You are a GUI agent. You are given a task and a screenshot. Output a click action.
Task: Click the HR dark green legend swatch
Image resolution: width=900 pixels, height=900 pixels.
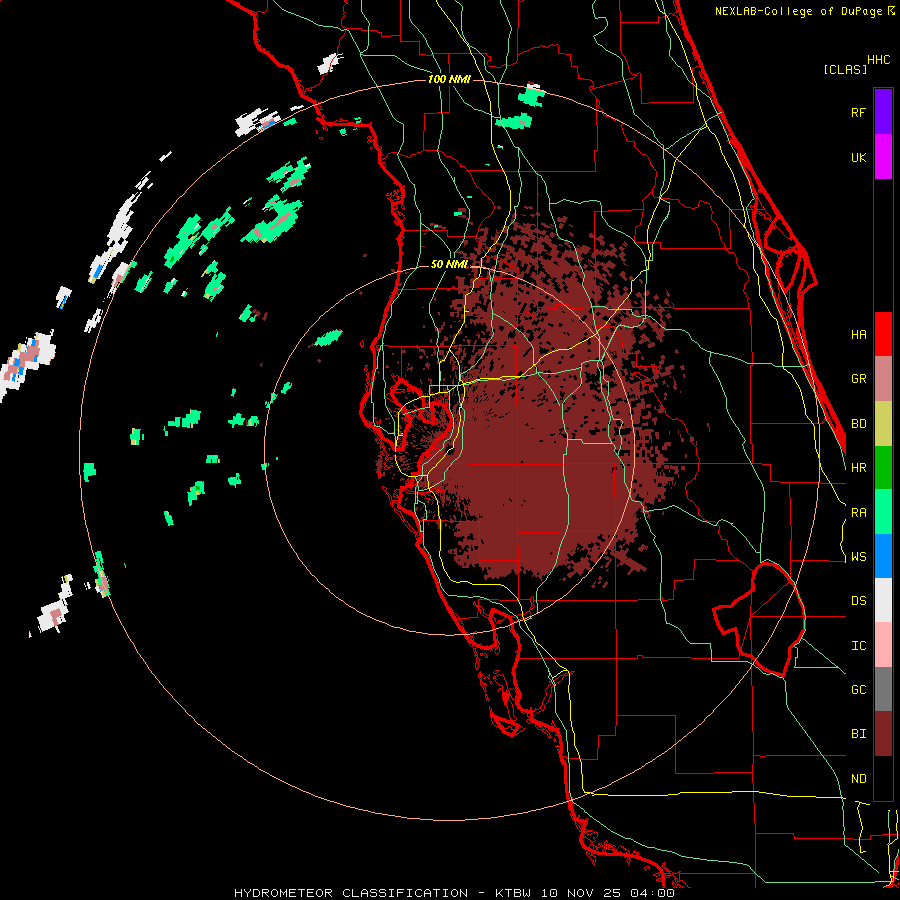[x=883, y=468]
